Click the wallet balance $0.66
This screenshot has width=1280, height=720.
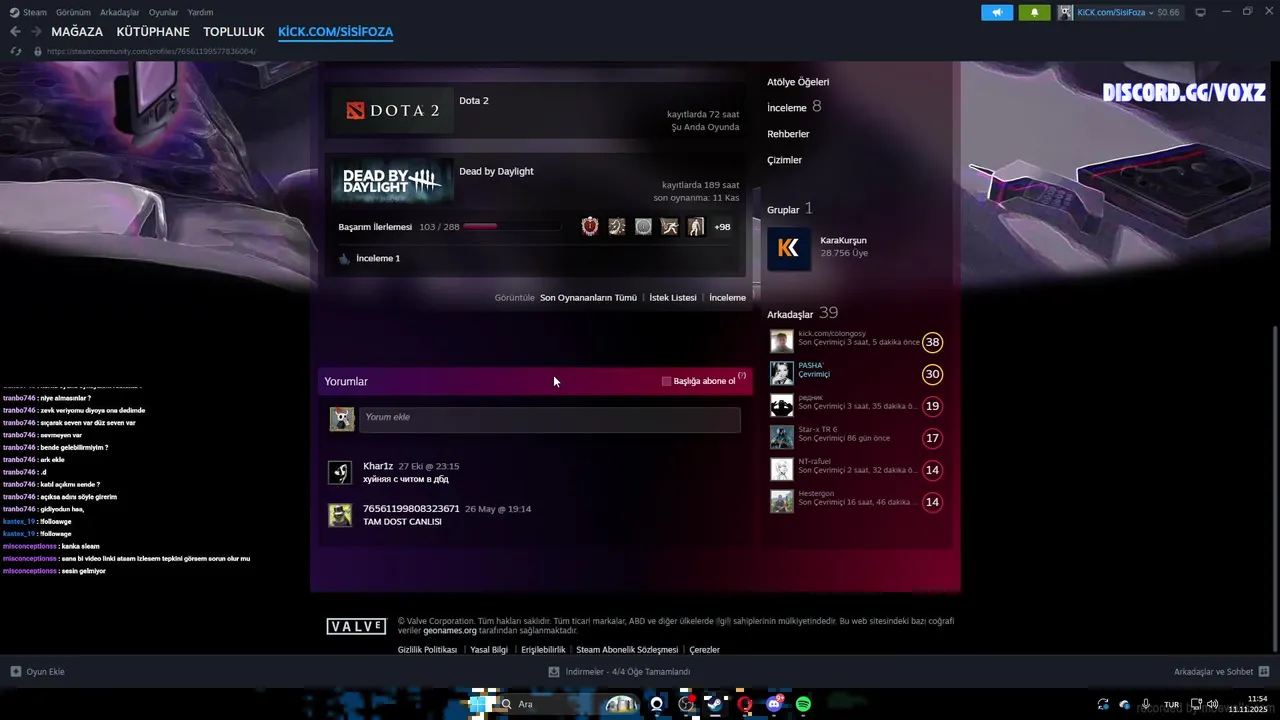coord(1168,12)
